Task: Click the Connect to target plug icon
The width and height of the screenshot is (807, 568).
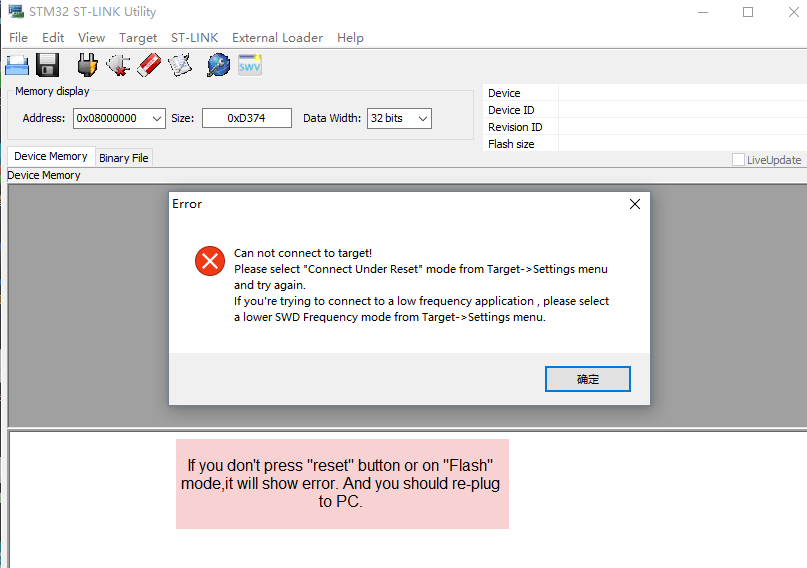Action: tap(87, 65)
